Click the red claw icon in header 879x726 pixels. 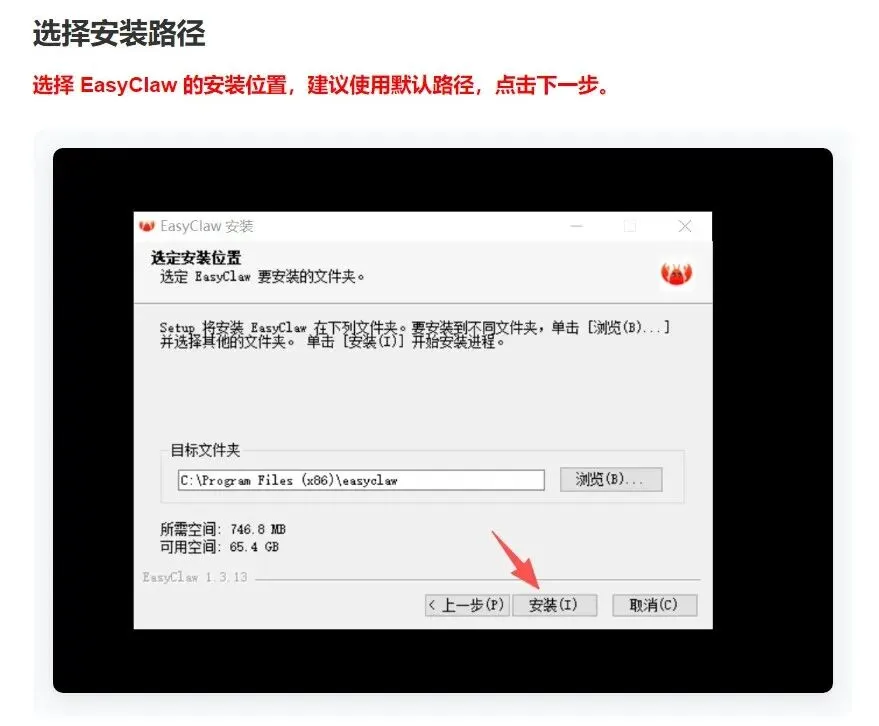coord(676,273)
